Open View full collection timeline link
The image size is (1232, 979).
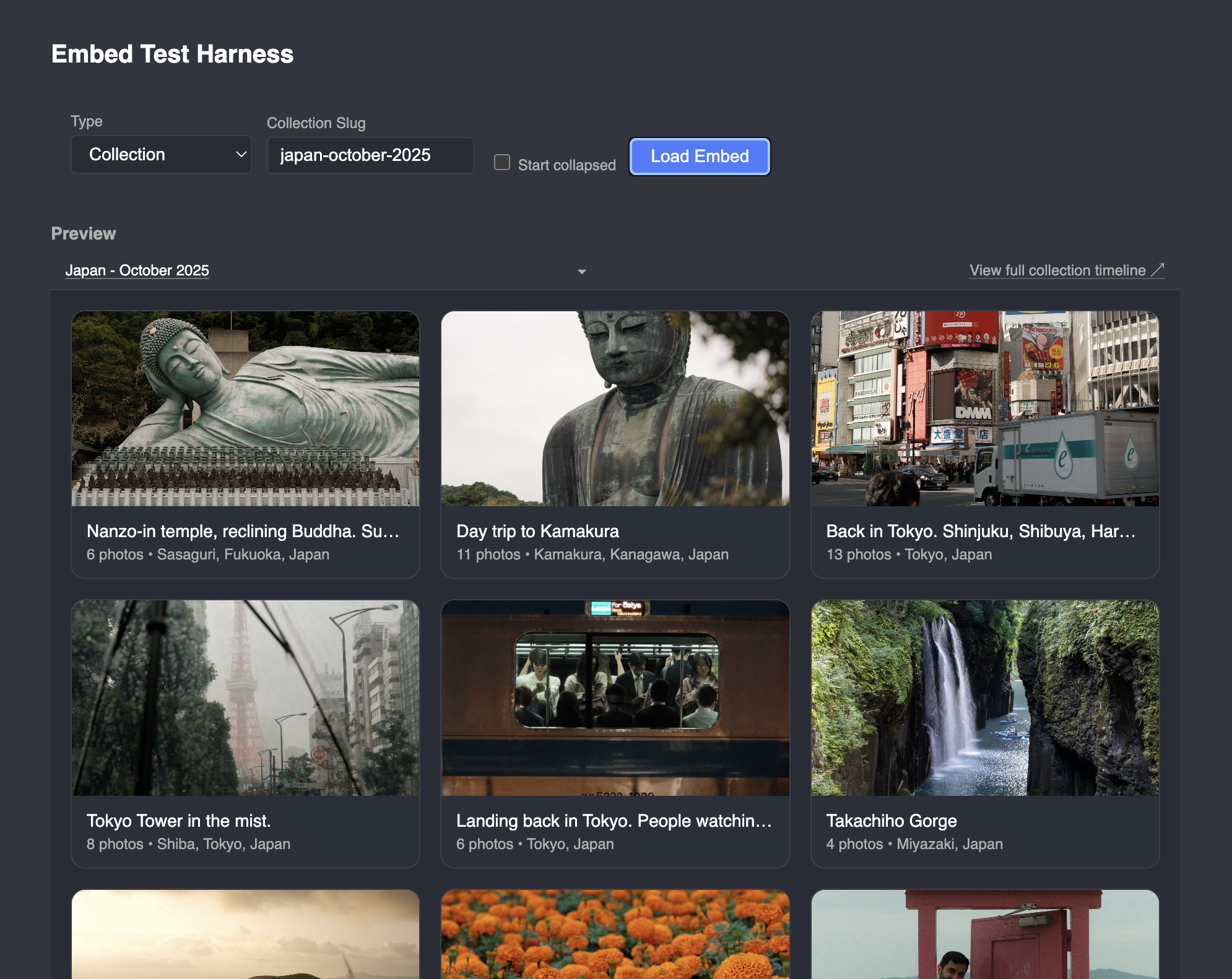(x=1057, y=270)
